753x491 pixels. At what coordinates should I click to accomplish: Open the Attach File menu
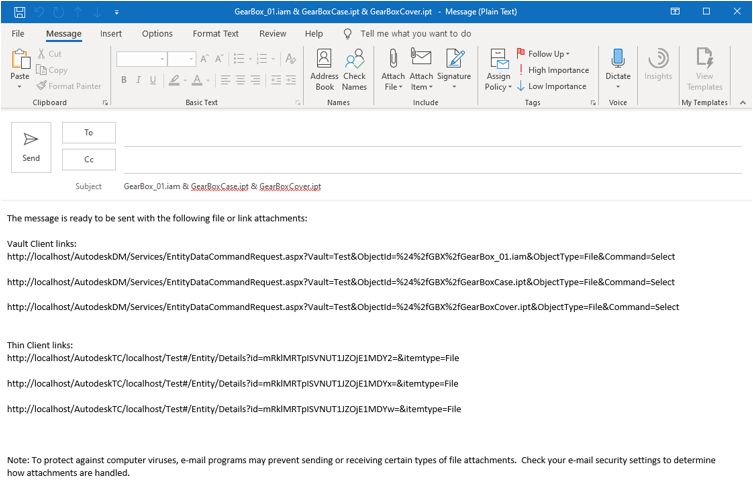coord(393,70)
